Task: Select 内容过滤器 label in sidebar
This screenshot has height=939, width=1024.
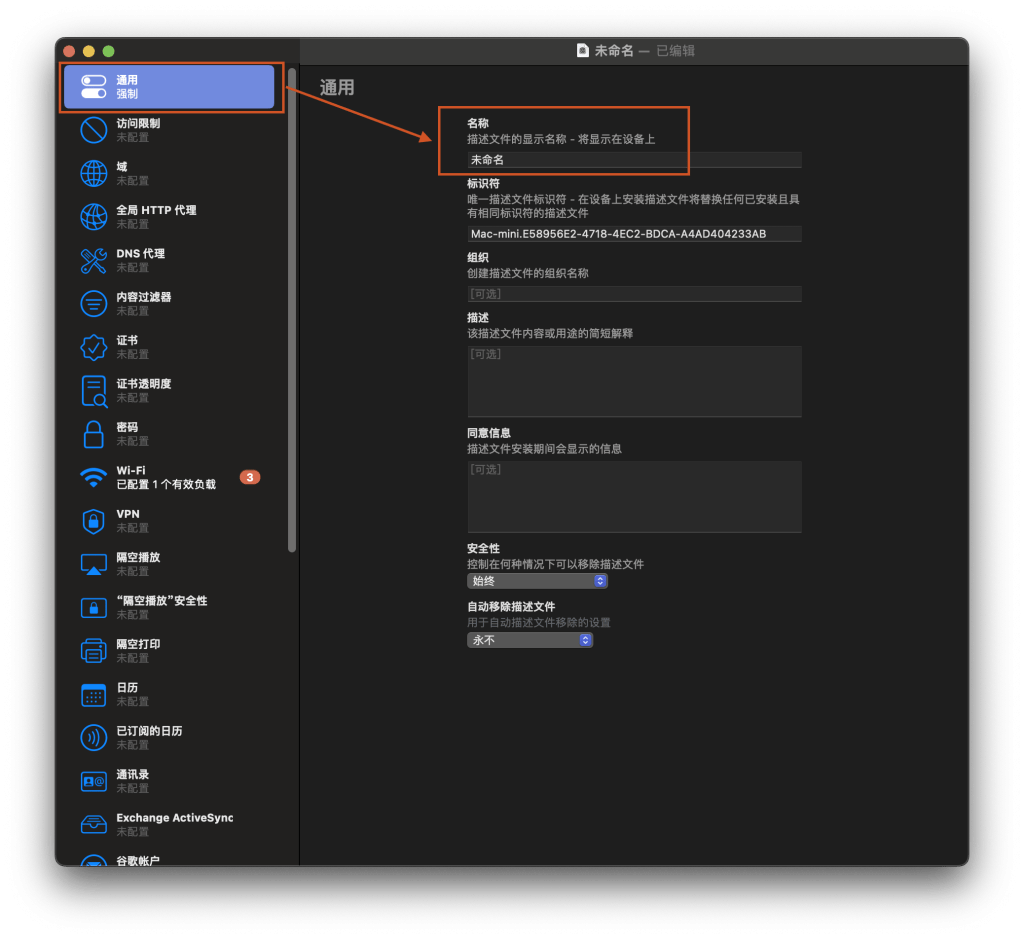Action: point(144,297)
